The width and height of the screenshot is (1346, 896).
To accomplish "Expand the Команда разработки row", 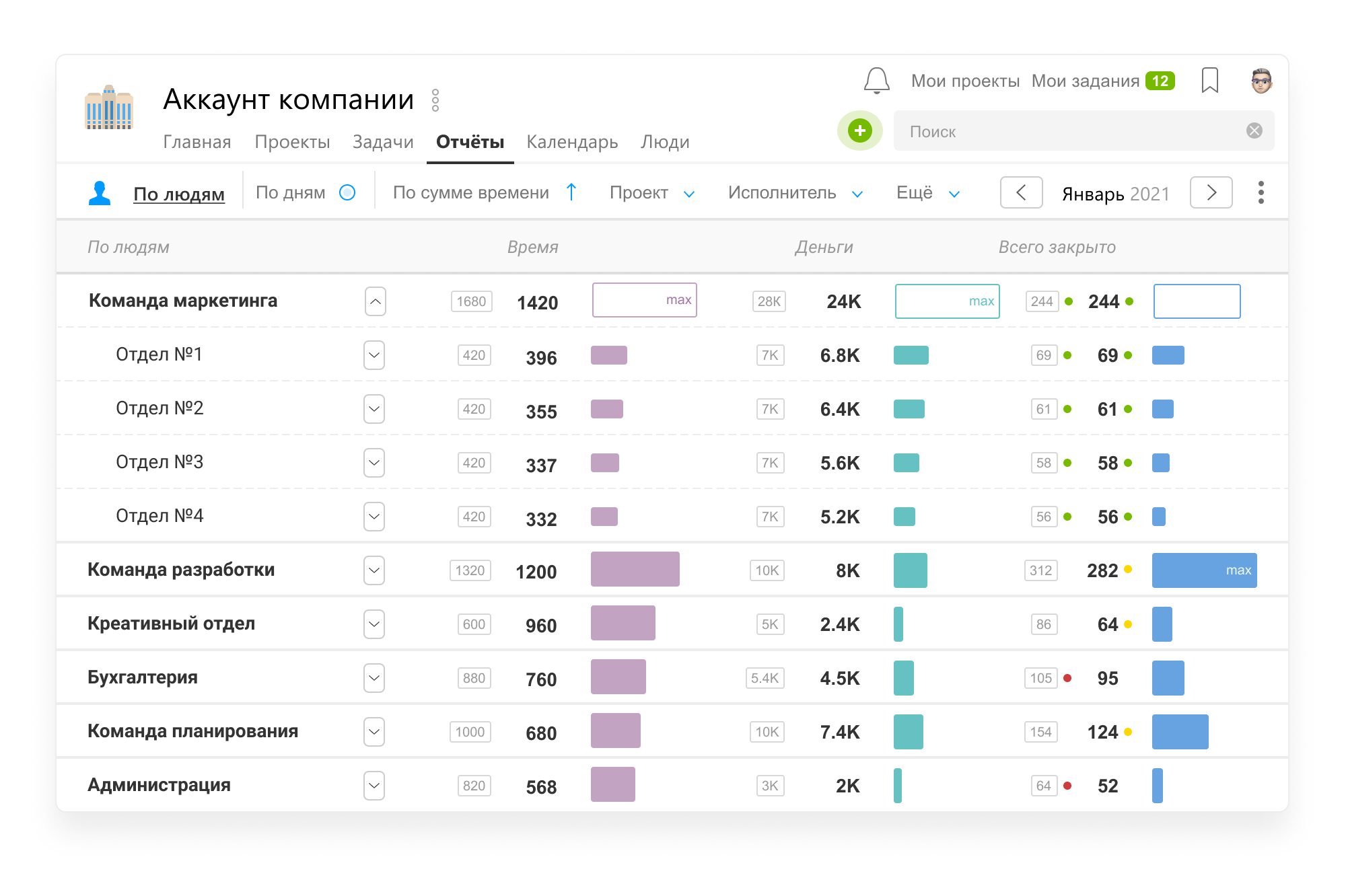I will click(374, 570).
